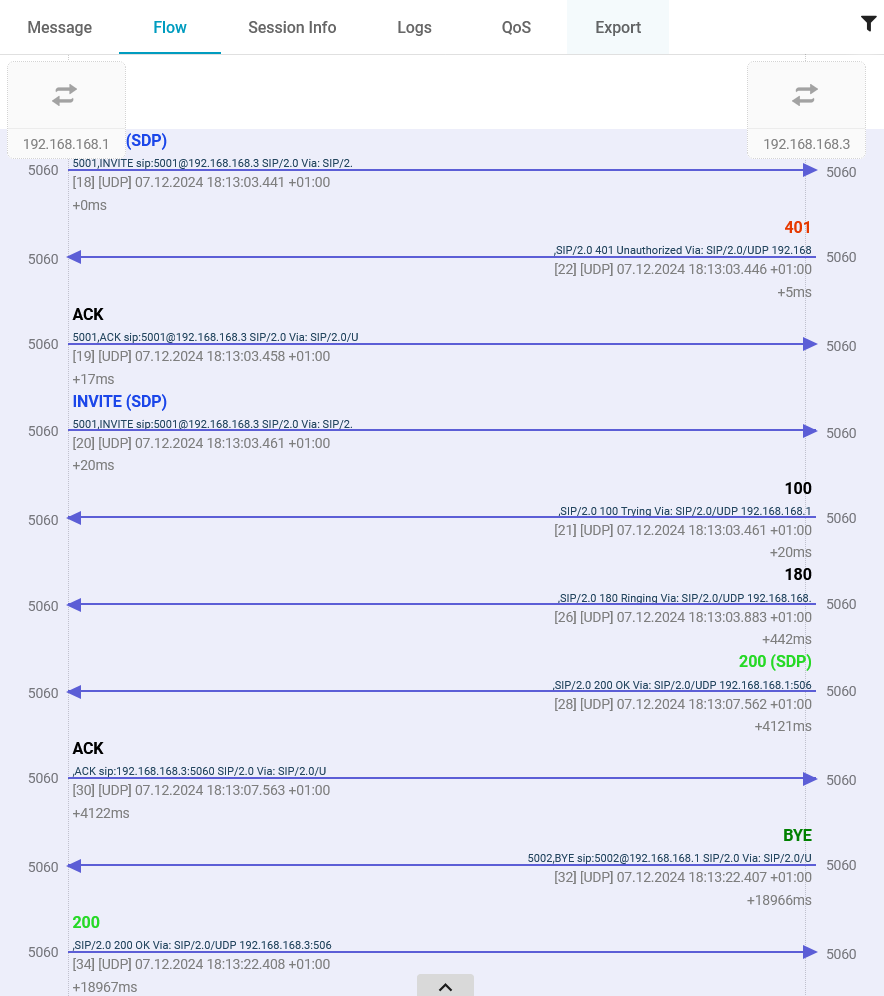Click swap icon above host 192.168.168.1
The height and width of the screenshot is (996, 884).
click(x=65, y=95)
